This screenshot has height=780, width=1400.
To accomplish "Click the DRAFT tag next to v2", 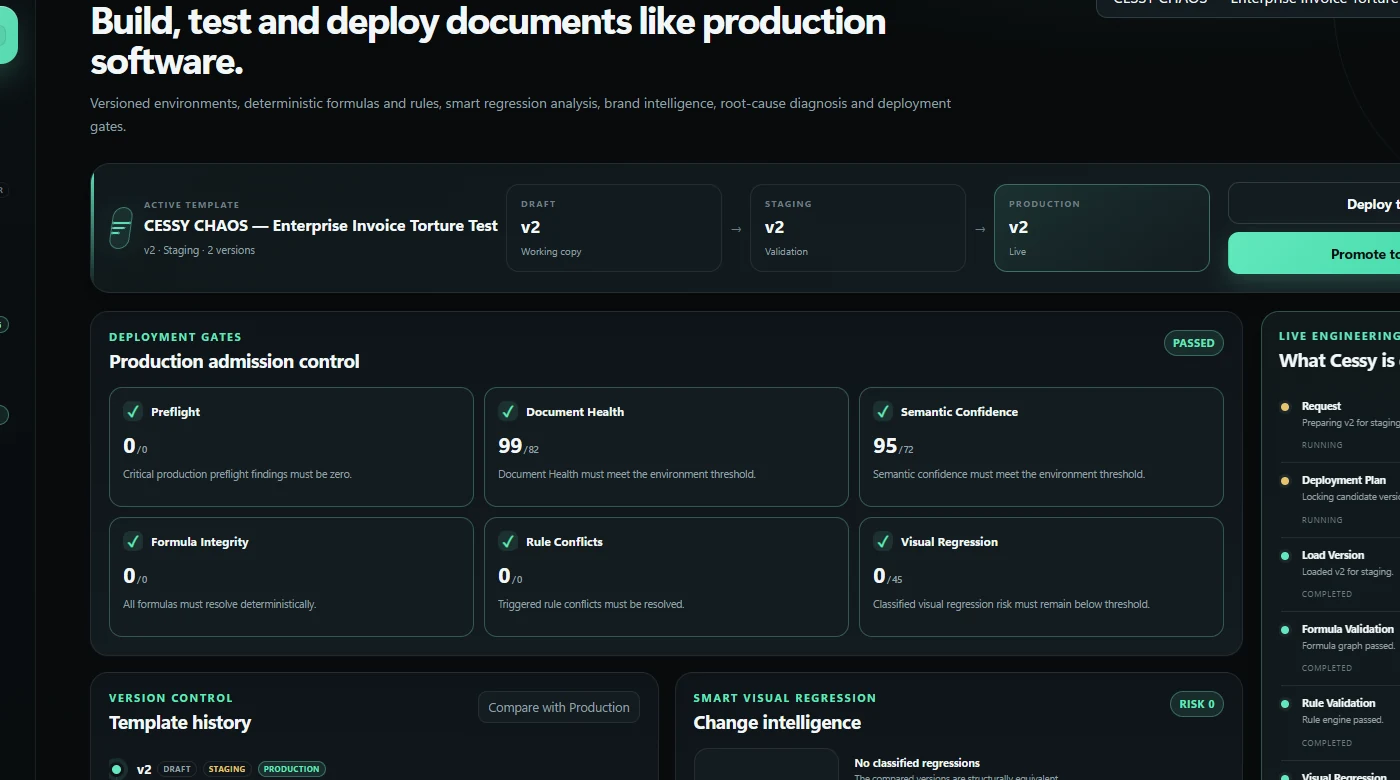I will [177, 769].
